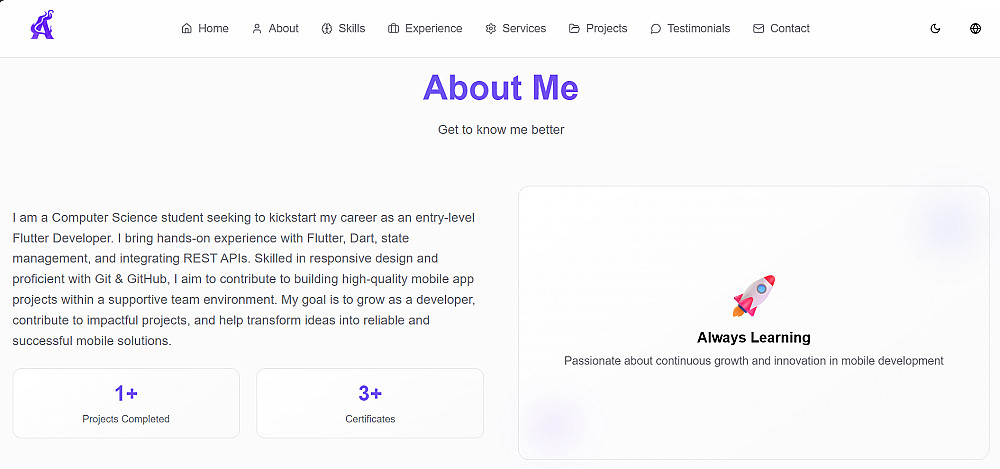Click the speech bubble Testimonials icon

(655, 29)
